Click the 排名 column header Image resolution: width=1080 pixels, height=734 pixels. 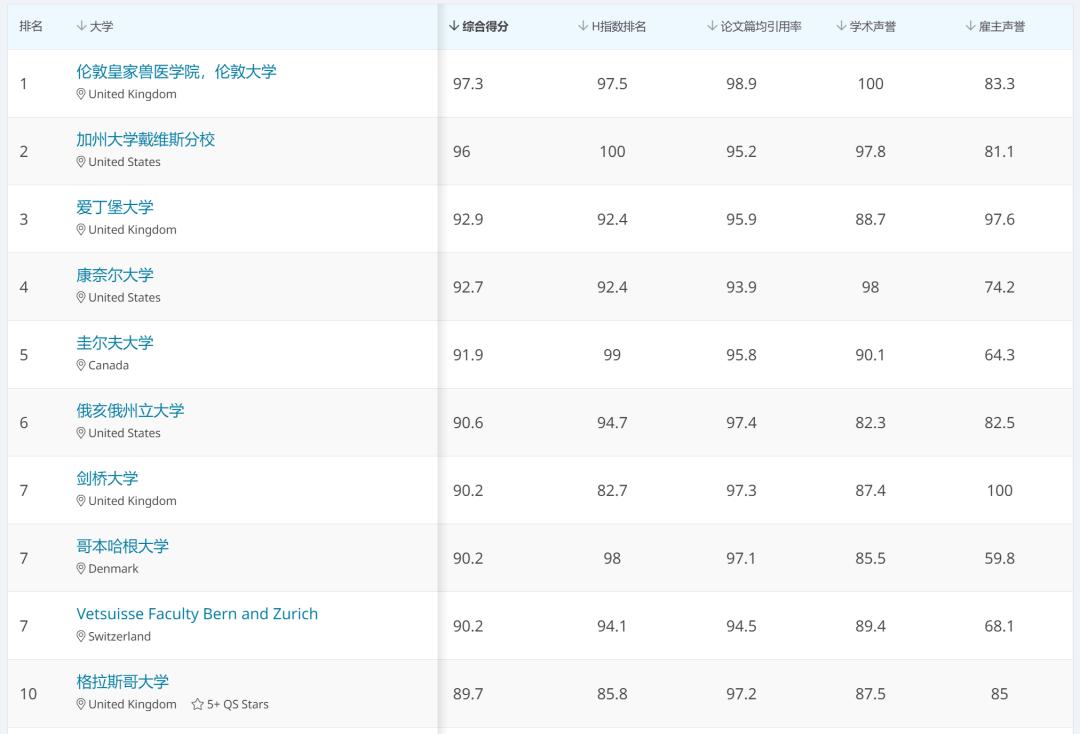(x=31, y=26)
